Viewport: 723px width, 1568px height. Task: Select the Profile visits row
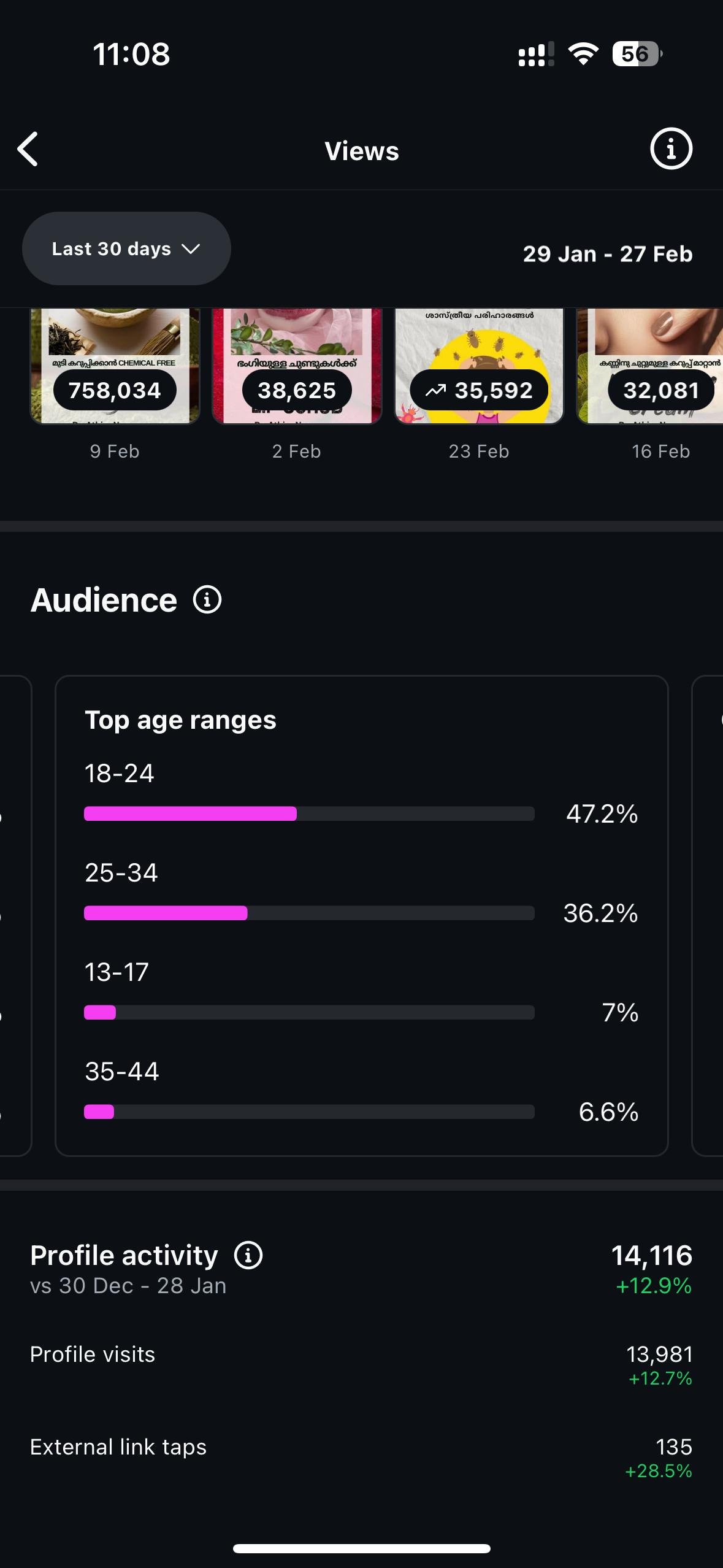361,1363
